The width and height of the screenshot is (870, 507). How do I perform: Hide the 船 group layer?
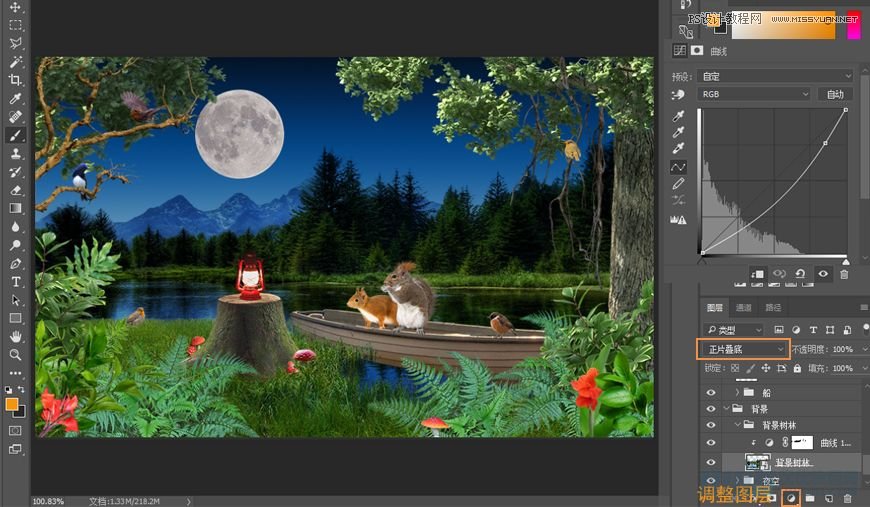711,393
